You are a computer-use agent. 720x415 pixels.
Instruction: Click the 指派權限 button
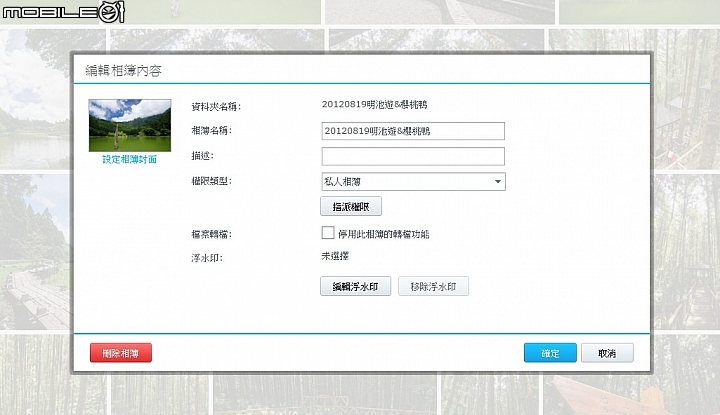point(351,207)
